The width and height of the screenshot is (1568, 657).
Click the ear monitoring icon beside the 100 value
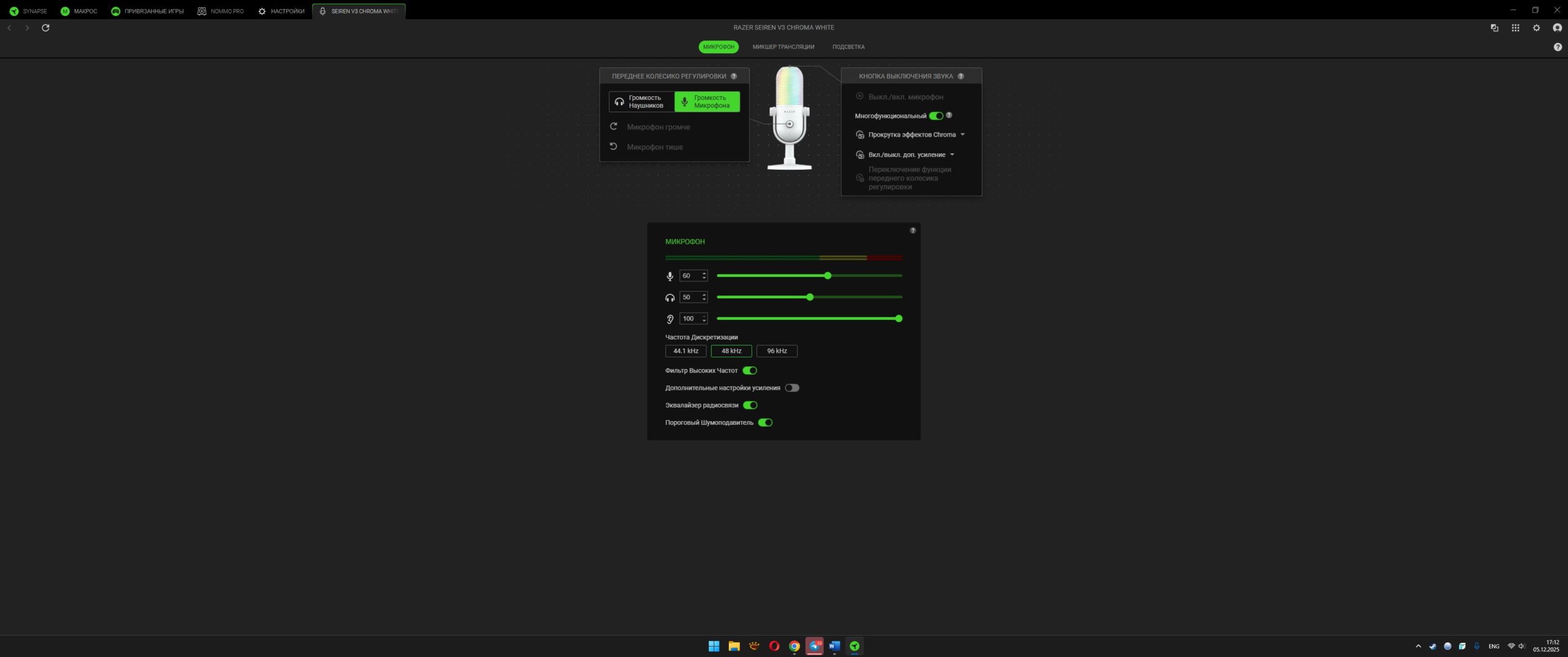670,319
